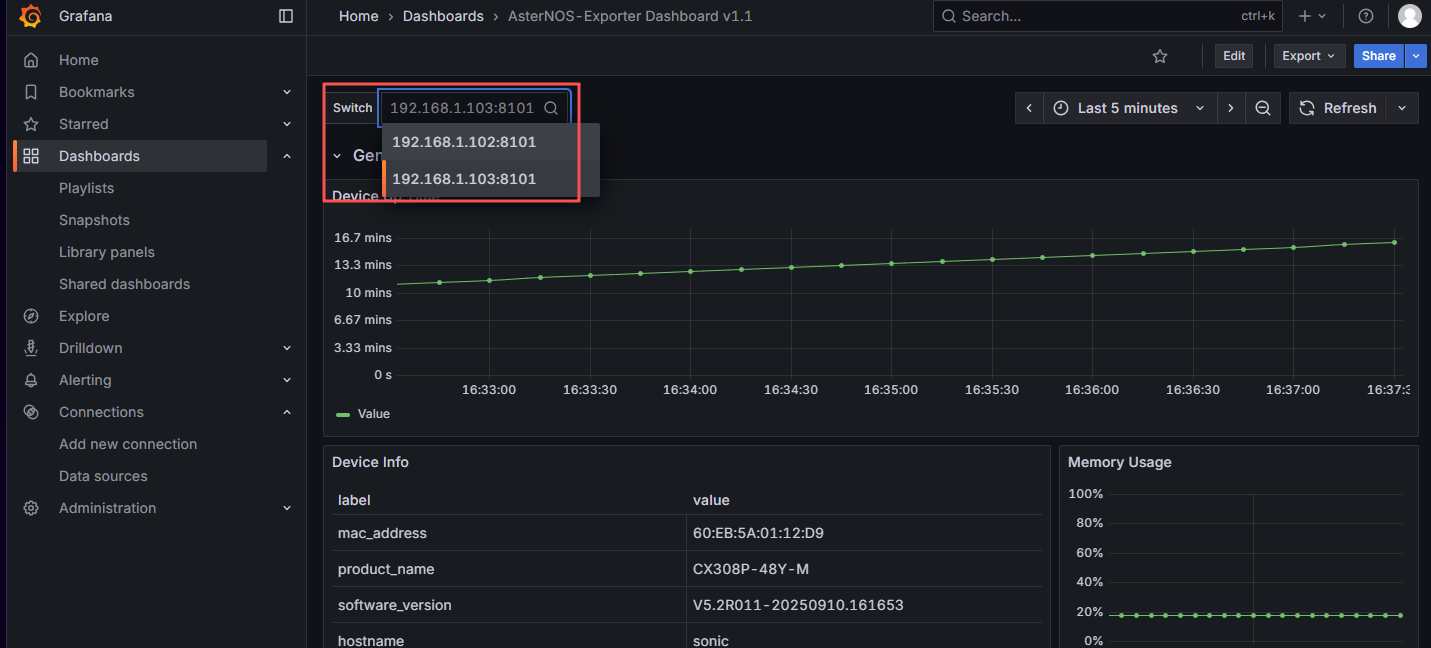Click the Refresh button

coord(1337,108)
